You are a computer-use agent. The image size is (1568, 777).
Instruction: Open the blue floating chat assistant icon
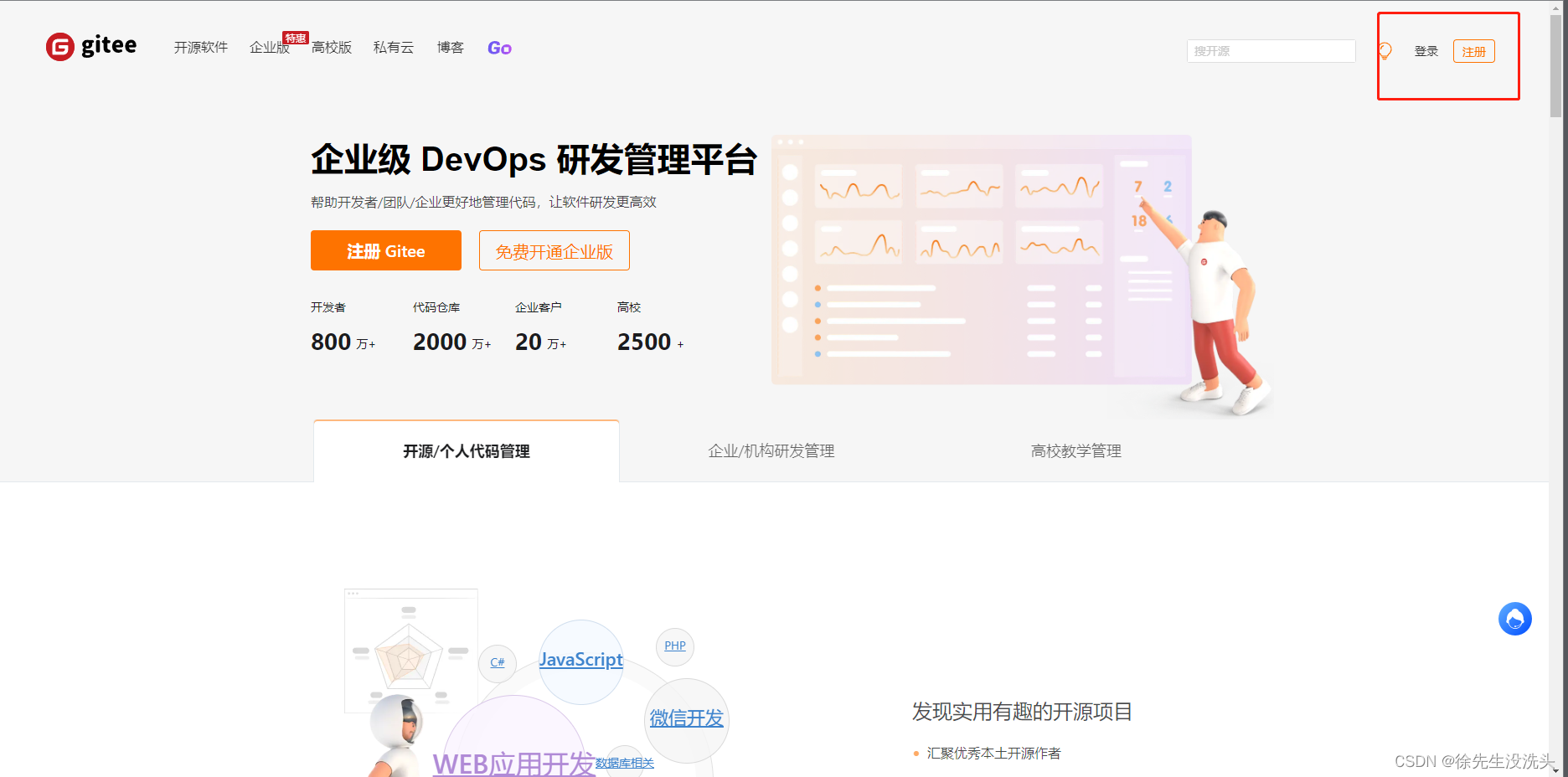coord(1514,619)
